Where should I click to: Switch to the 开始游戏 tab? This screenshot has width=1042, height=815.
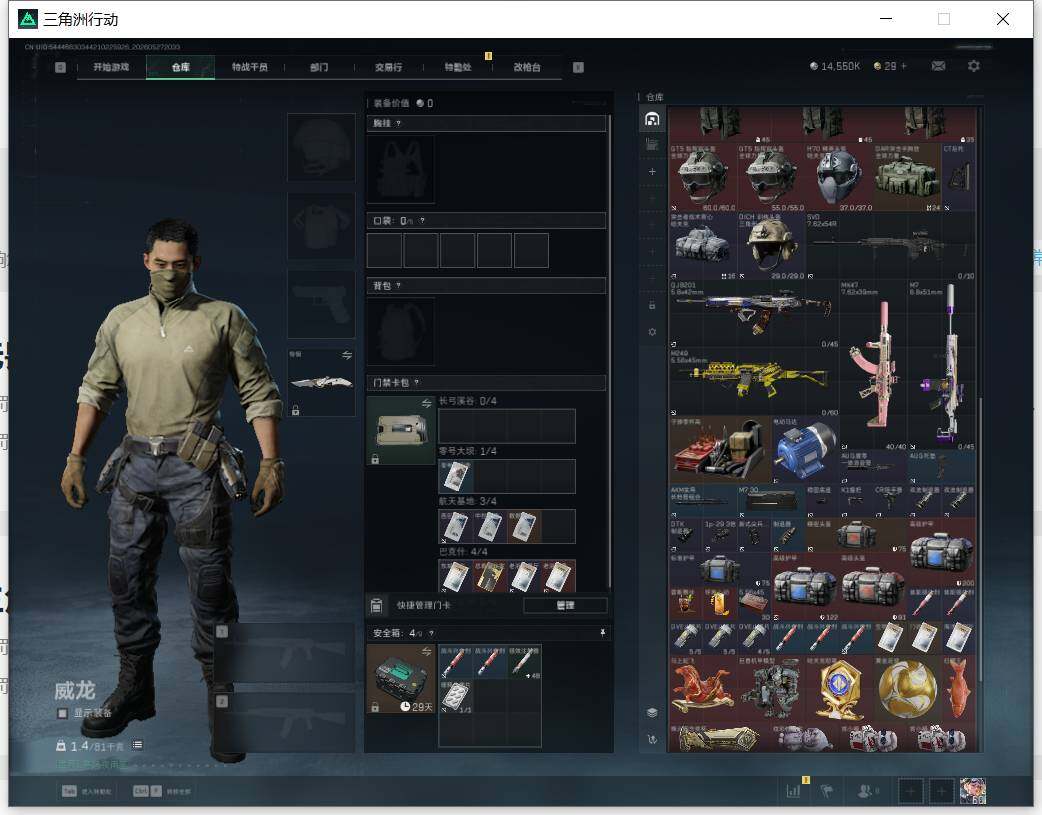(111, 67)
